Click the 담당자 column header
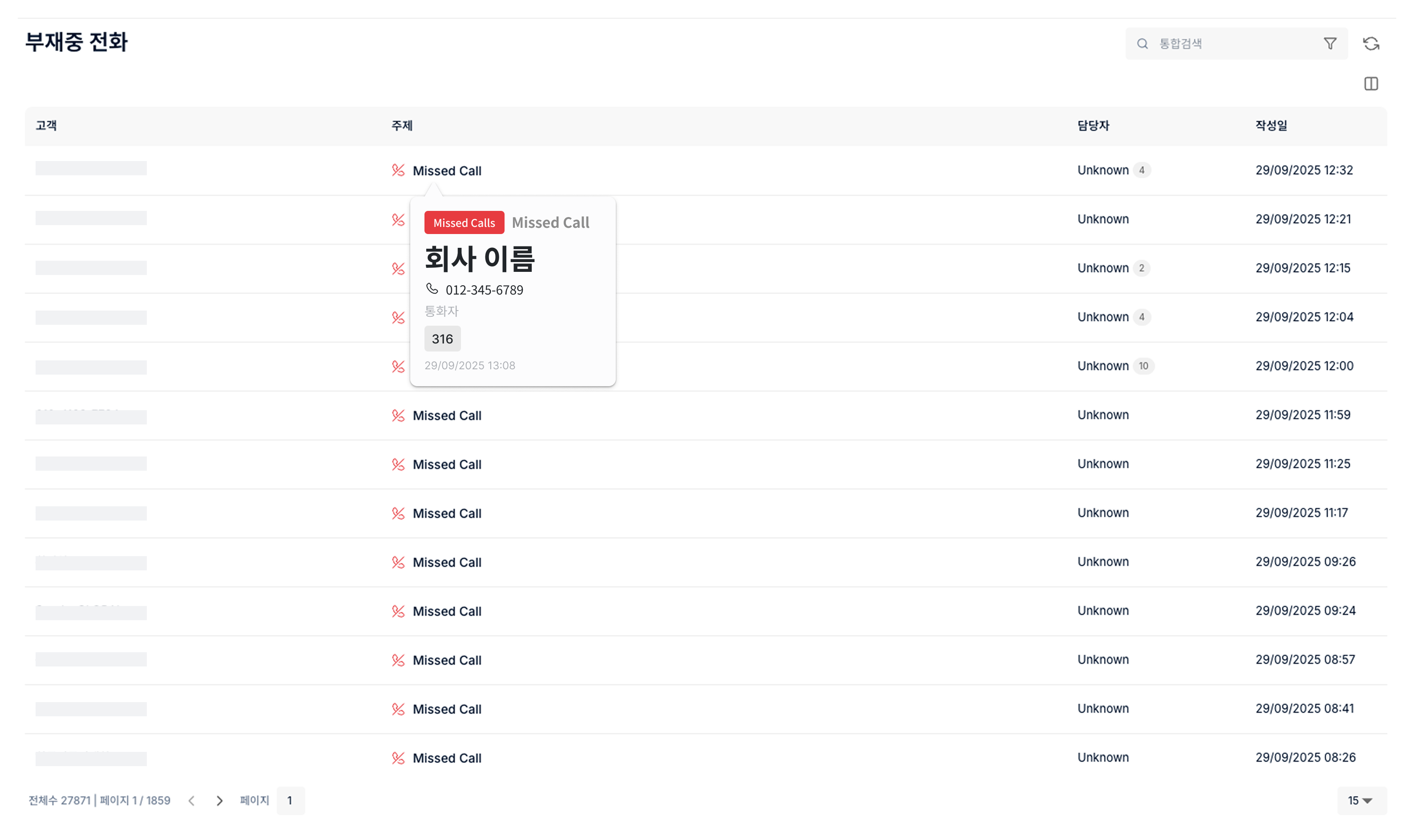Screen dimensions: 1414x840 pos(1092,125)
